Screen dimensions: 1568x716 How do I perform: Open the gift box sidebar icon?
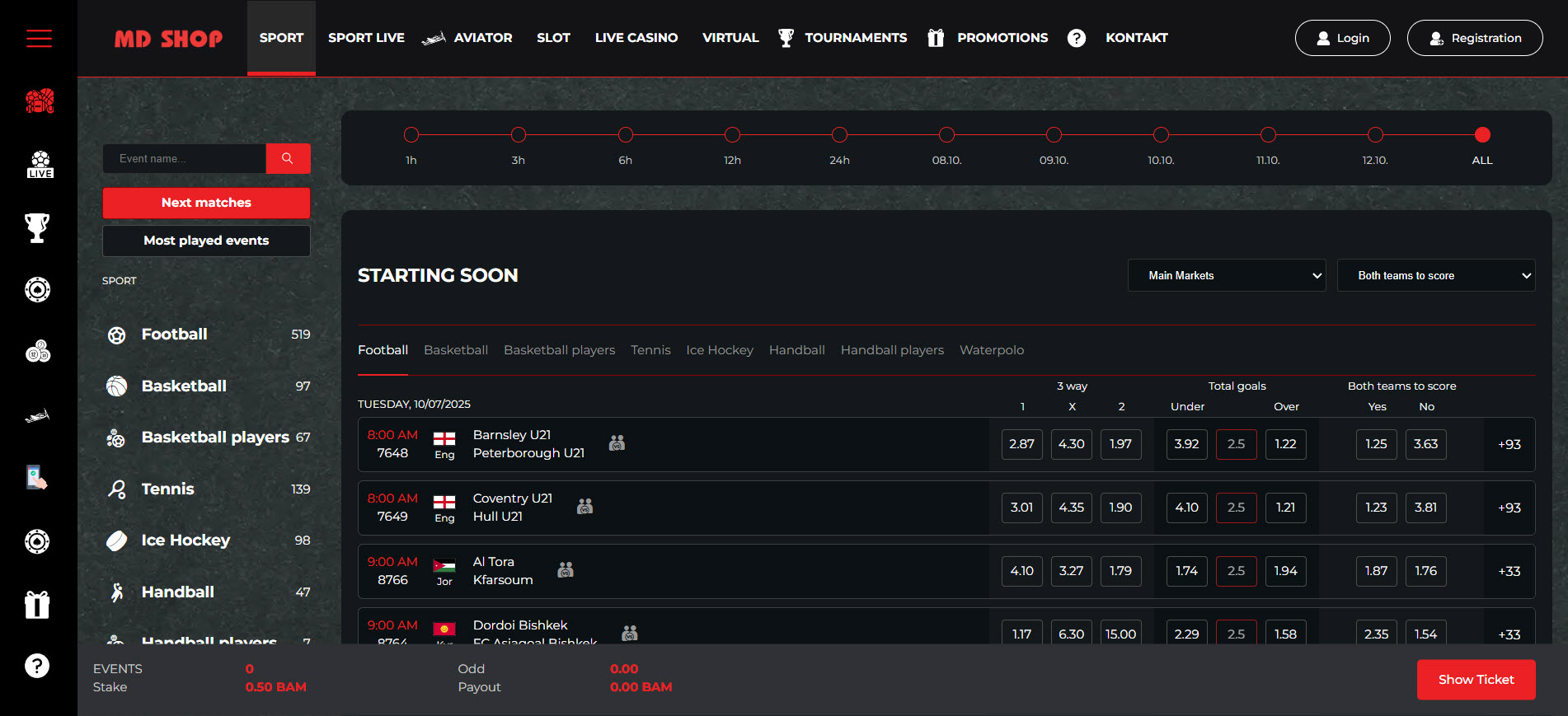click(37, 604)
